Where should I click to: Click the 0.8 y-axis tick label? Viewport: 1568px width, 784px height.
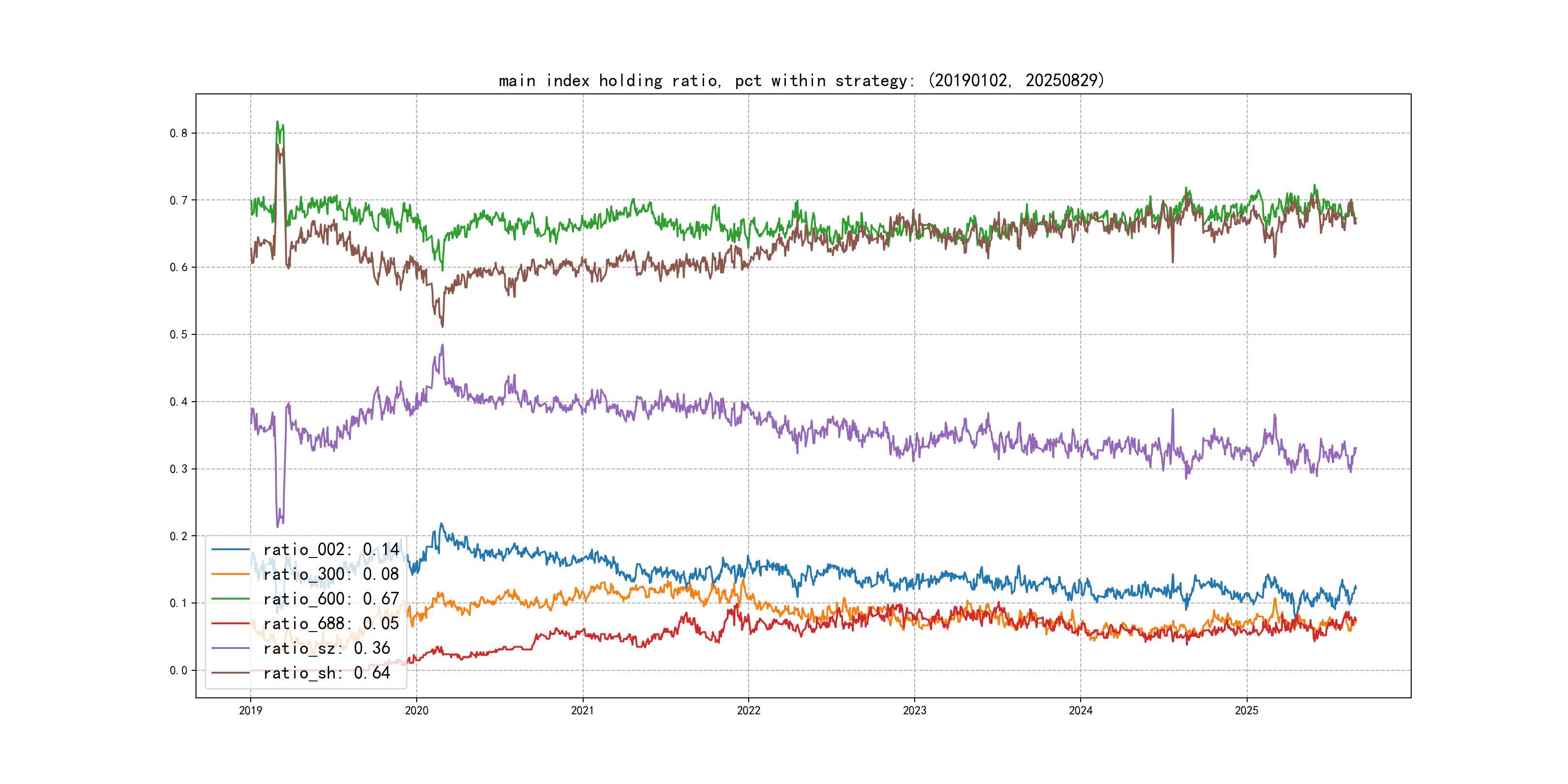[179, 133]
